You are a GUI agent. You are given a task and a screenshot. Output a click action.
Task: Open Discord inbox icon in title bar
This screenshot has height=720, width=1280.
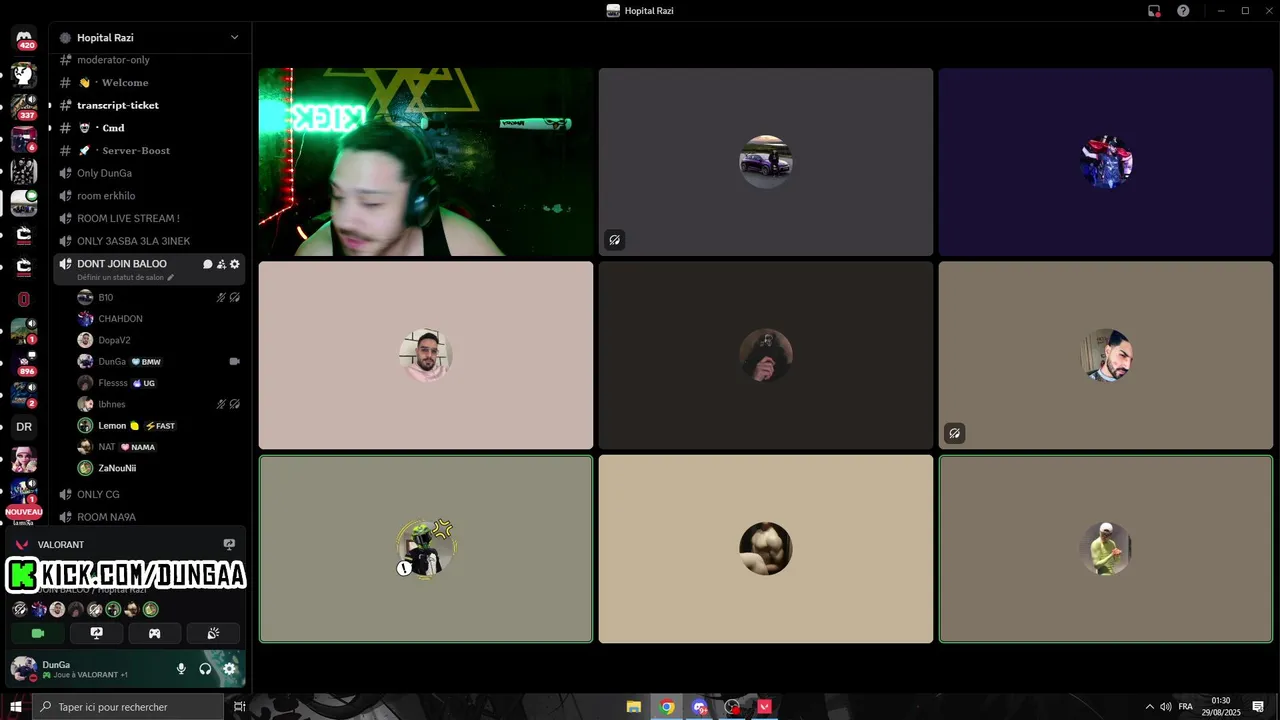pyautogui.click(x=1154, y=11)
